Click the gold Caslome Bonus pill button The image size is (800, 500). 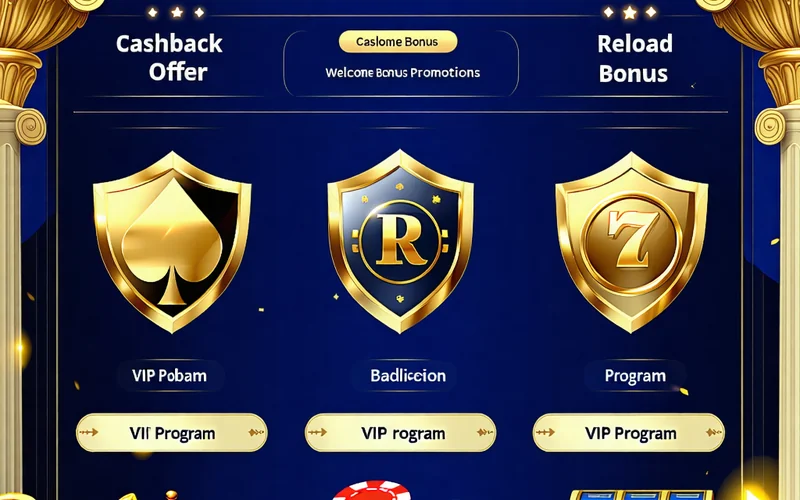[398, 42]
